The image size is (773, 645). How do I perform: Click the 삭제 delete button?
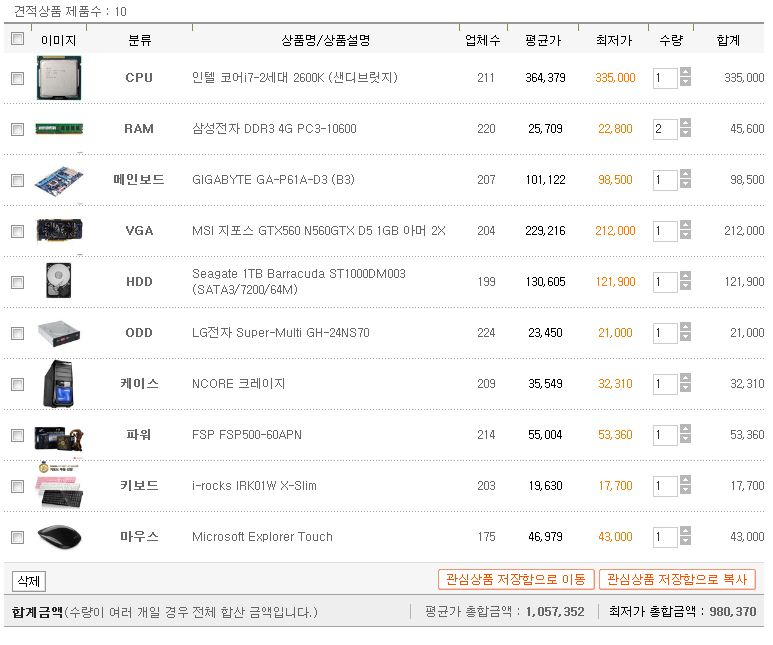pyautogui.click(x=29, y=581)
